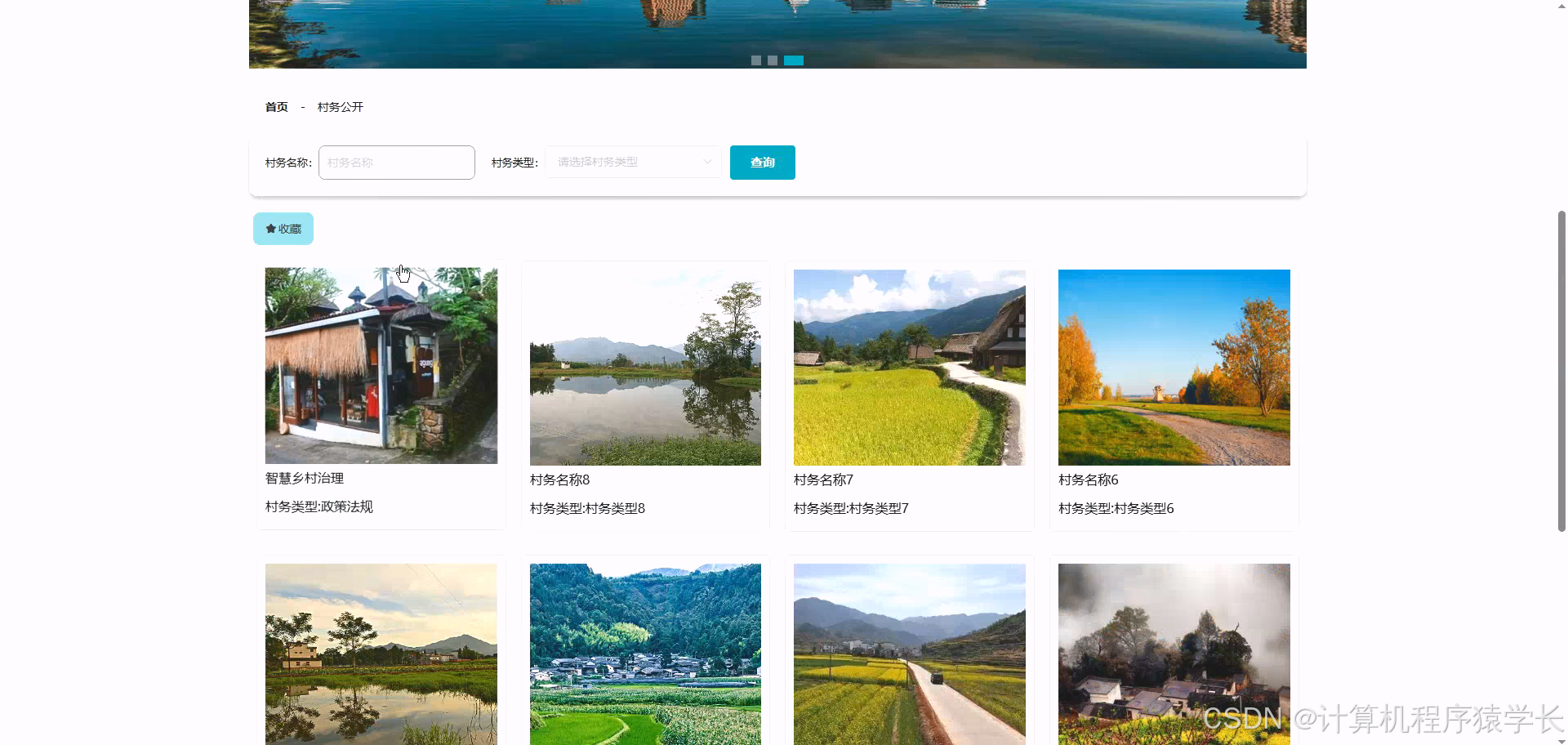Image resolution: width=1568 pixels, height=745 pixels.
Task: Click 村务类型:政策法规 label
Action: tap(319, 506)
